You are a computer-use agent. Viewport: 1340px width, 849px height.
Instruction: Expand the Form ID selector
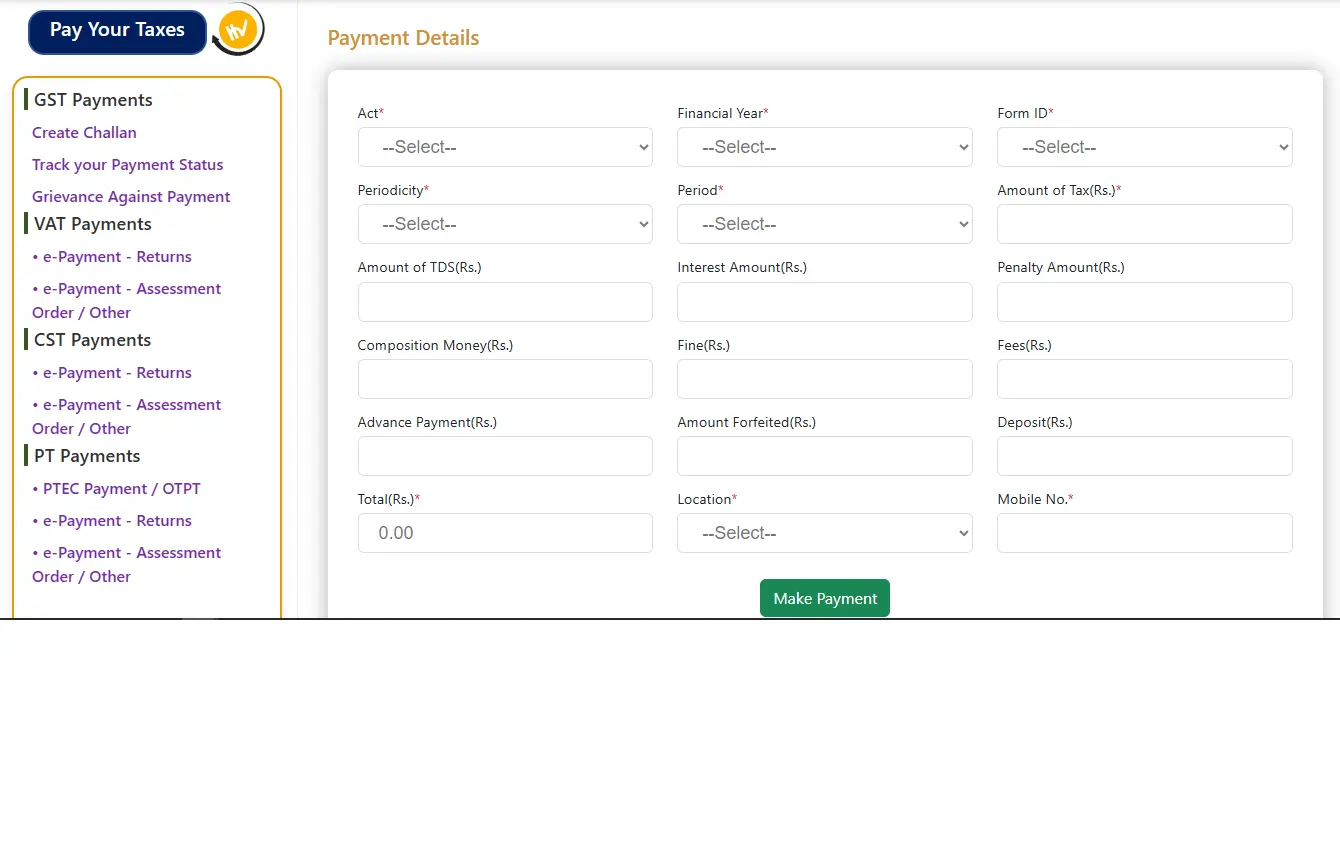[x=1144, y=147]
